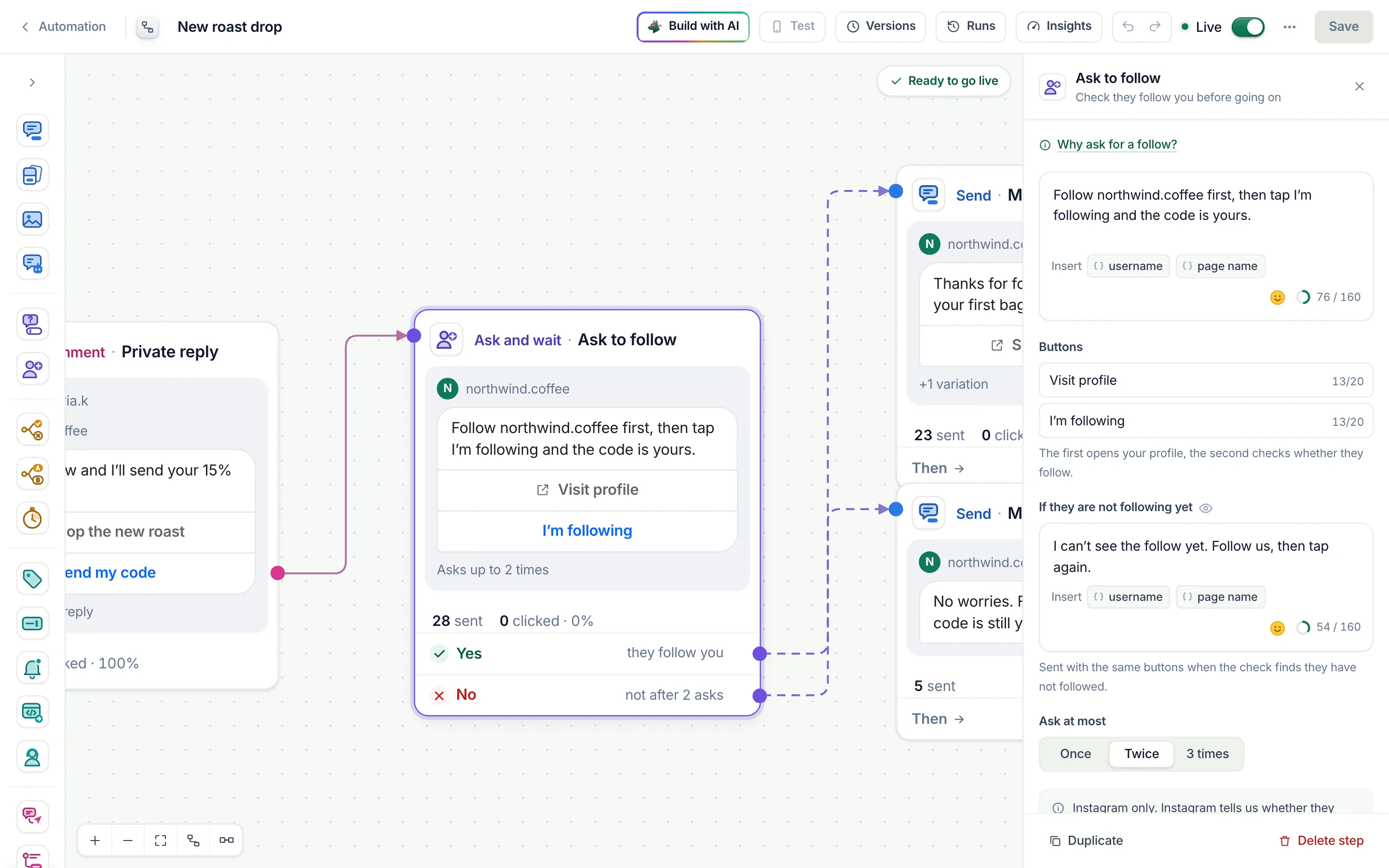Add the pink forward message step icon
Viewport: 1389px width, 868px height.
point(32,816)
